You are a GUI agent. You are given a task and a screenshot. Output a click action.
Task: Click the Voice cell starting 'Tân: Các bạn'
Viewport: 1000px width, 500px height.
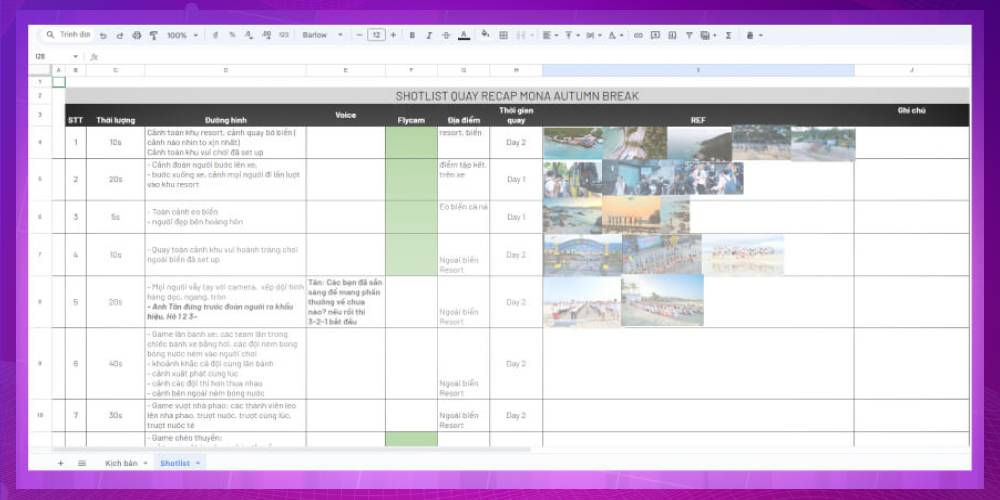point(346,302)
